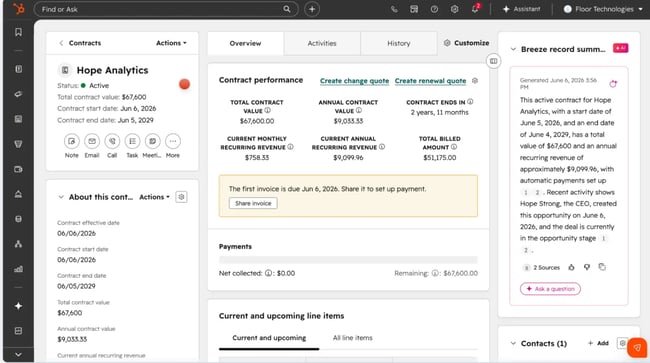Open About this contract Actions dropdown
The width and height of the screenshot is (650, 363).
(x=154, y=197)
